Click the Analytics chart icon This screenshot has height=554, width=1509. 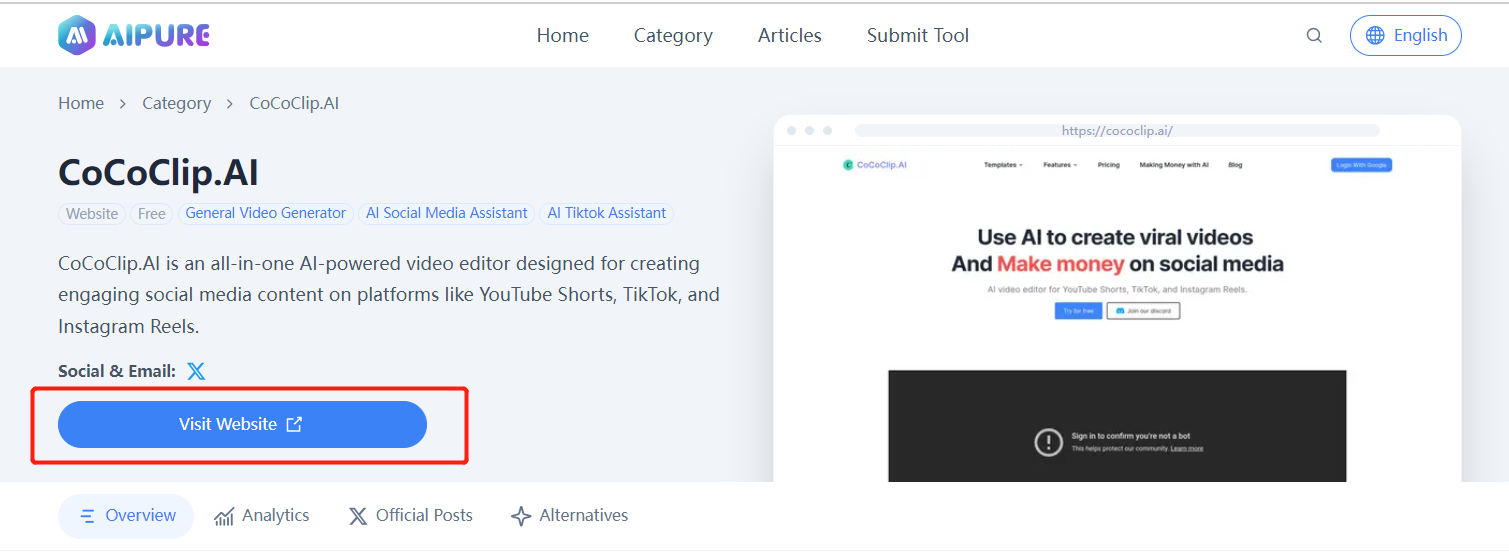tap(224, 516)
